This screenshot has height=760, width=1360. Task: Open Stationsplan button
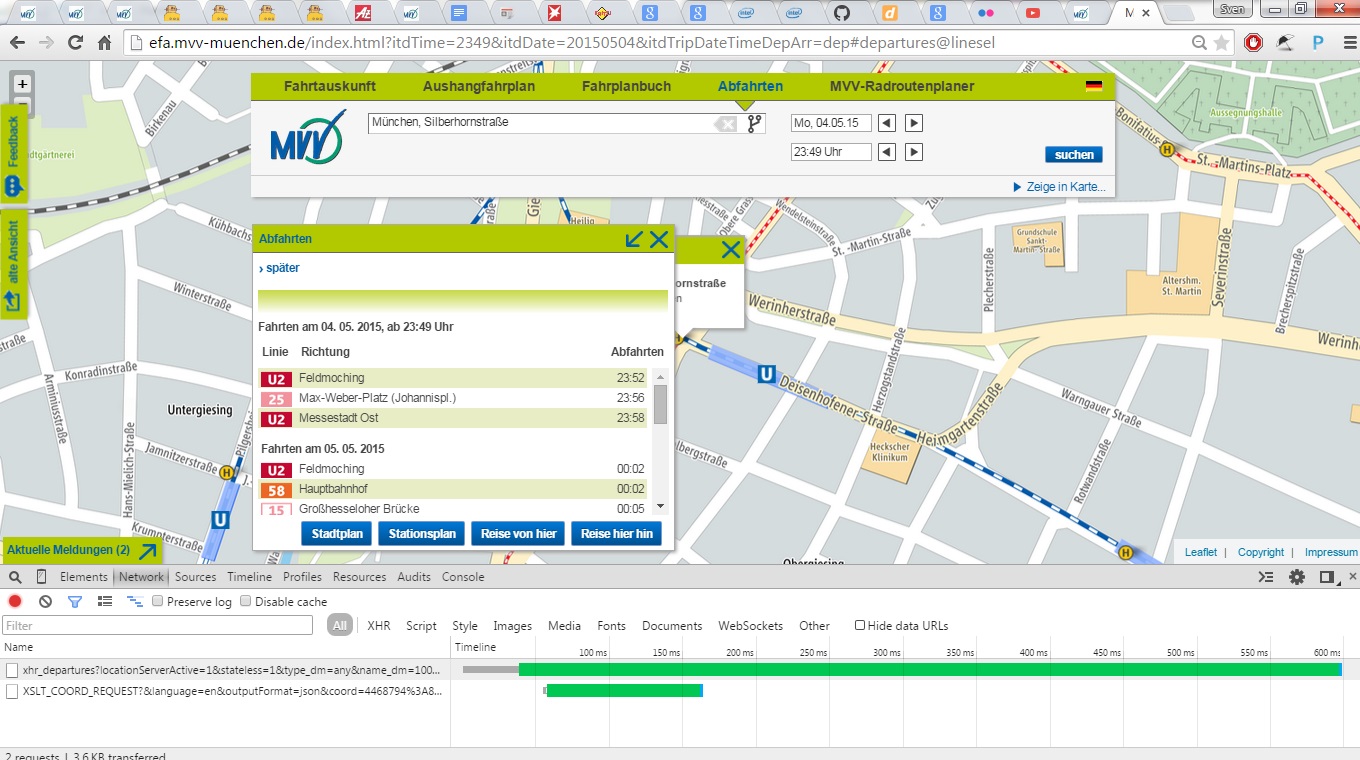[x=422, y=534]
